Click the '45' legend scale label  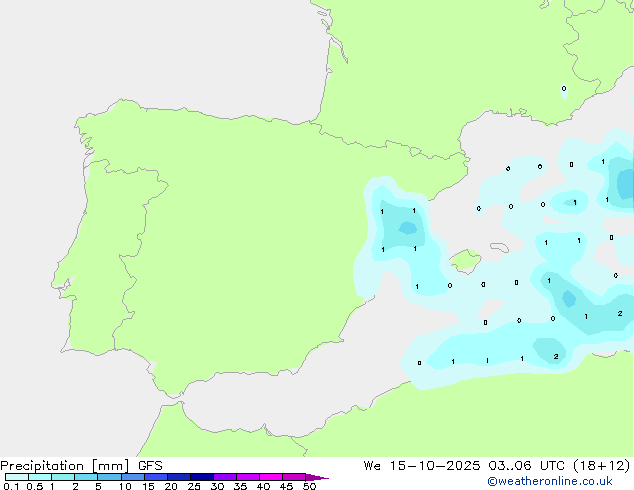point(286,486)
